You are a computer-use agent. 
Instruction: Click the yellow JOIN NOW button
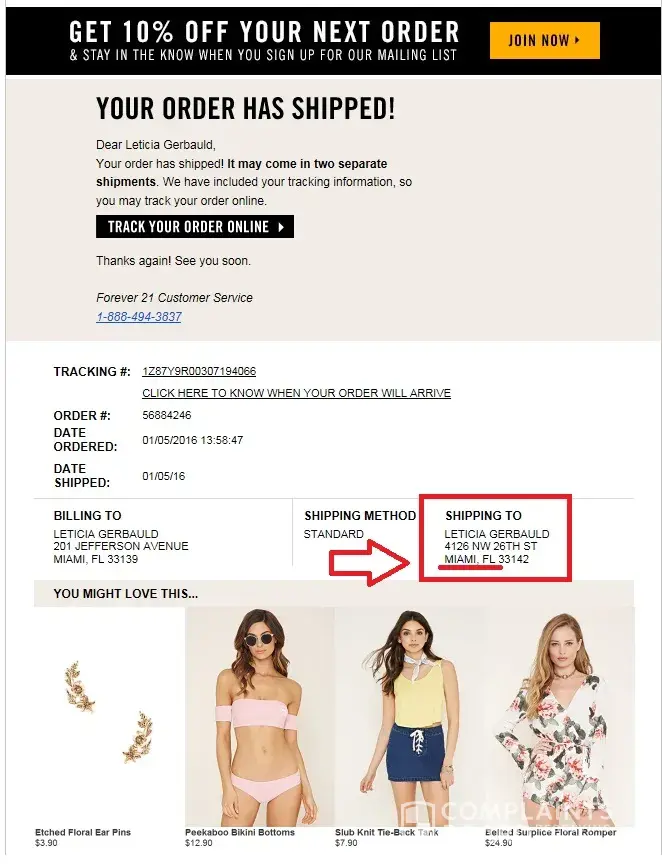click(x=544, y=40)
